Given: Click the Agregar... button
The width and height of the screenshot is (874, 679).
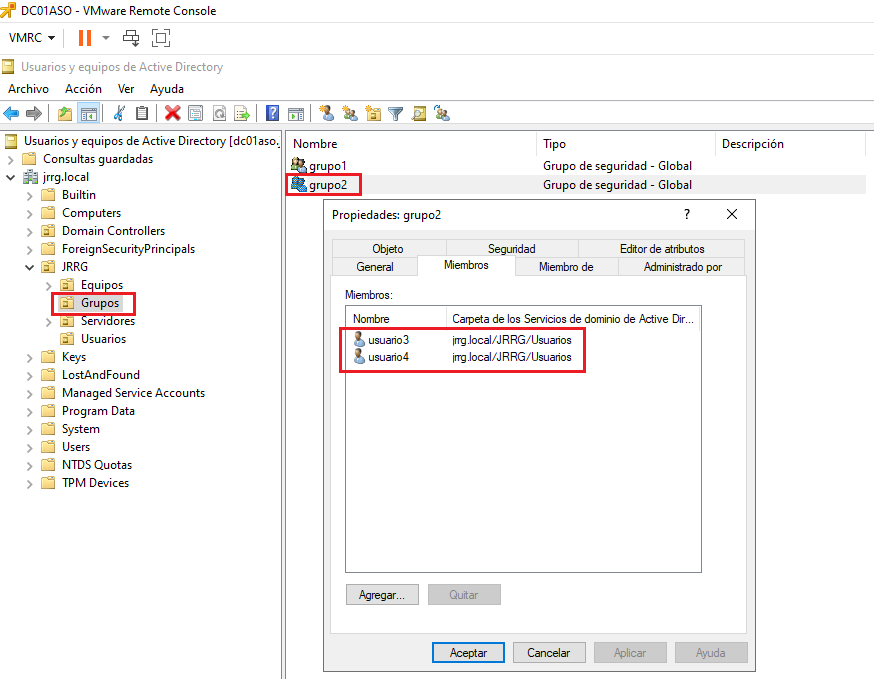Looking at the screenshot, I should [382, 595].
